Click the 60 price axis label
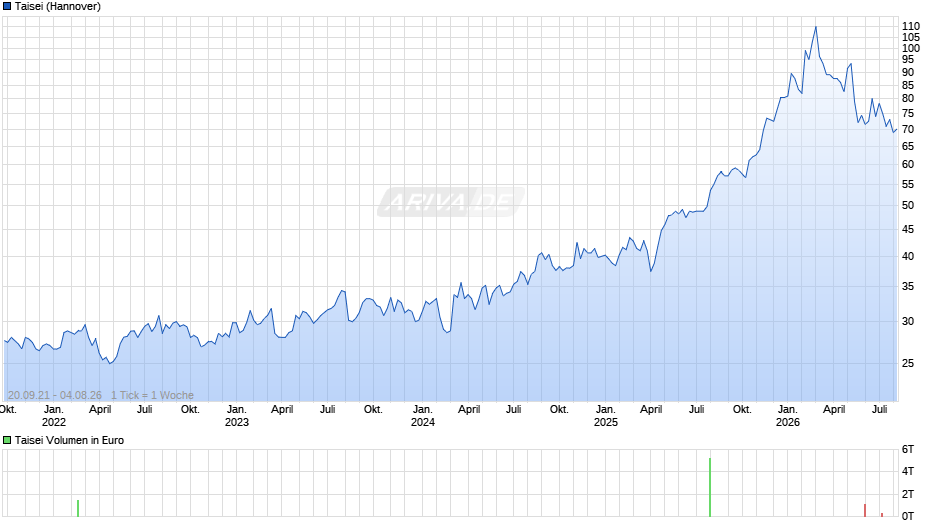 coord(908,164)
